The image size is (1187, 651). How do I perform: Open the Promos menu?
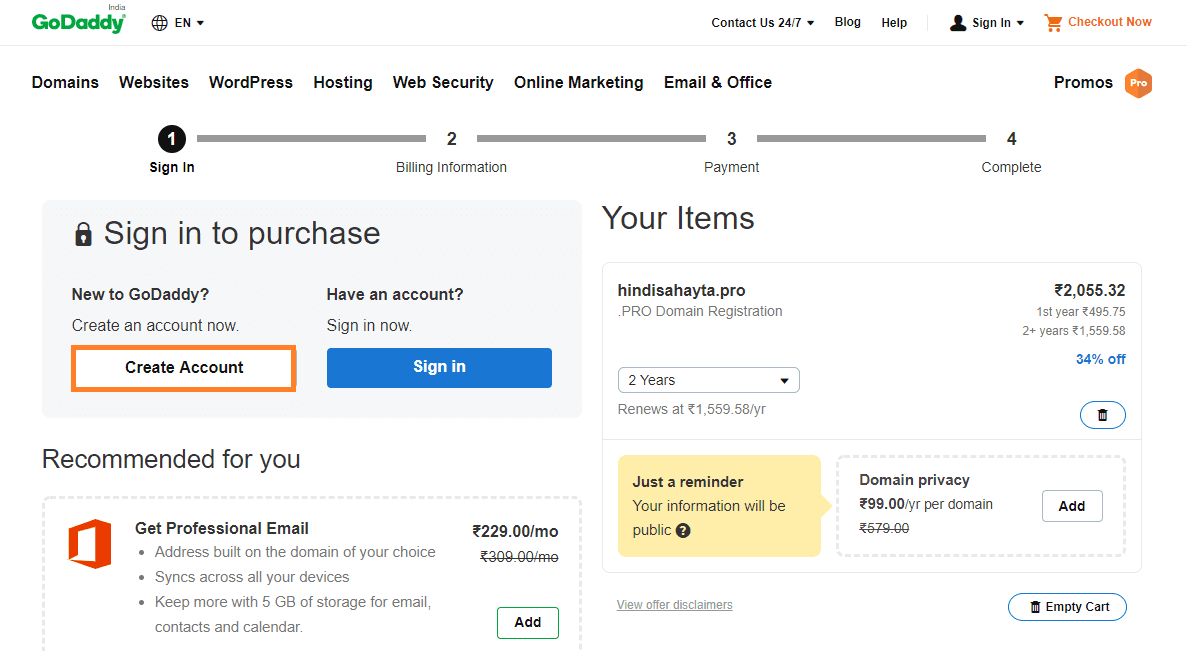(x=1083, y=83)
